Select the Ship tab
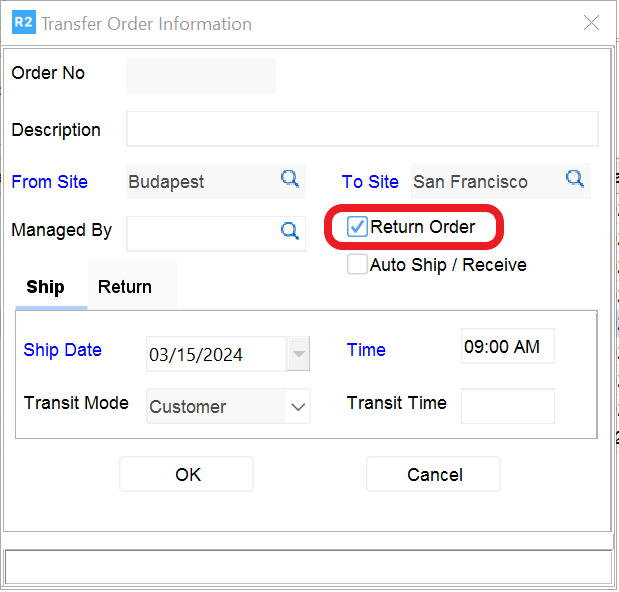 45,287
